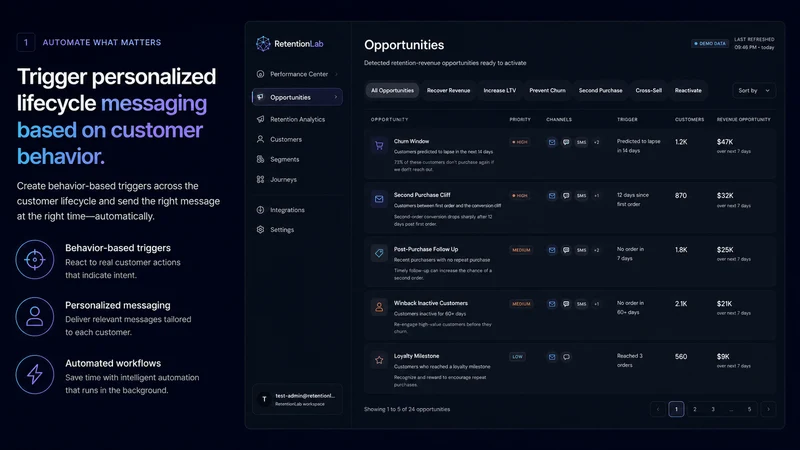Click the Integrations sidebar icon
The width and height of the screenshot is (800, 450).
click(x=260, y=210)
